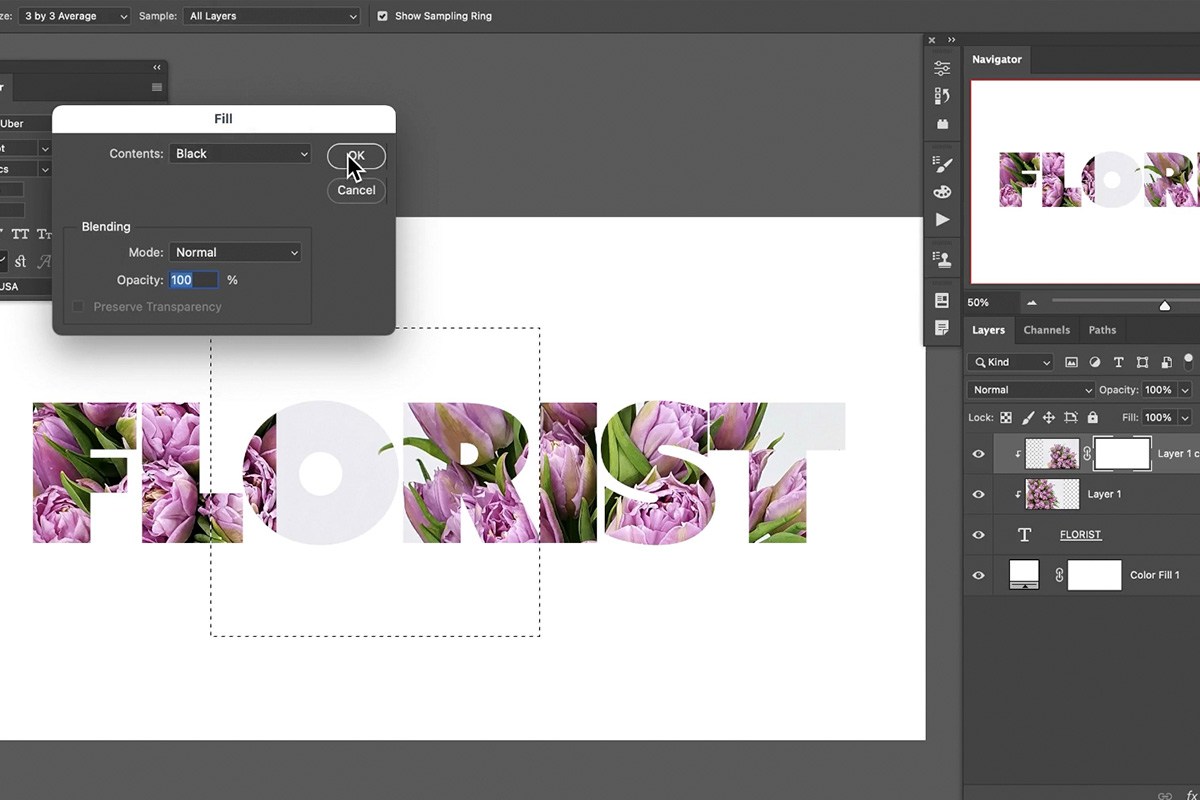
Task: Hide the Color Fill 1 layer
Action: (978, 575)
